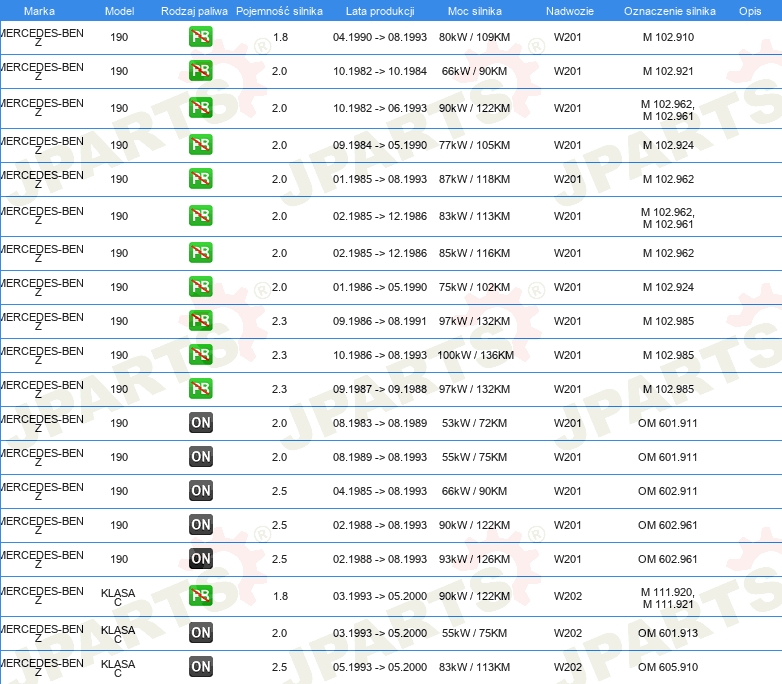782x684 pixels.
Task: Click power value 93kW / 126KM
Action: click(474, 558)
